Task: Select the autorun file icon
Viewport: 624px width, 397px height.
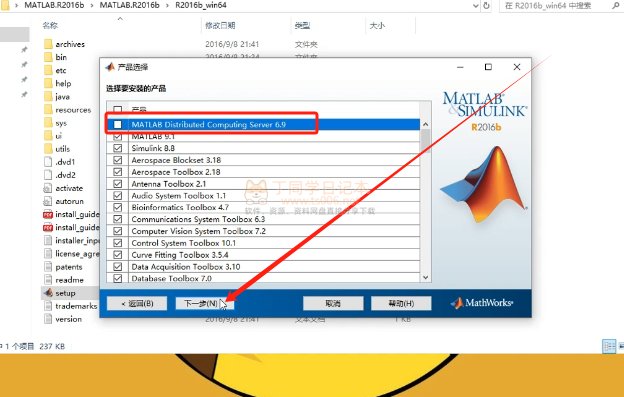Action: tap(48, 201)
